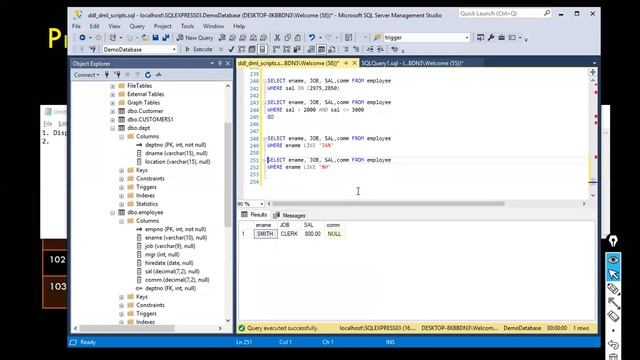Expand the Keys folder under dbo.dept
The width and height of the screenshot is (640, 360).
point(122,170)
